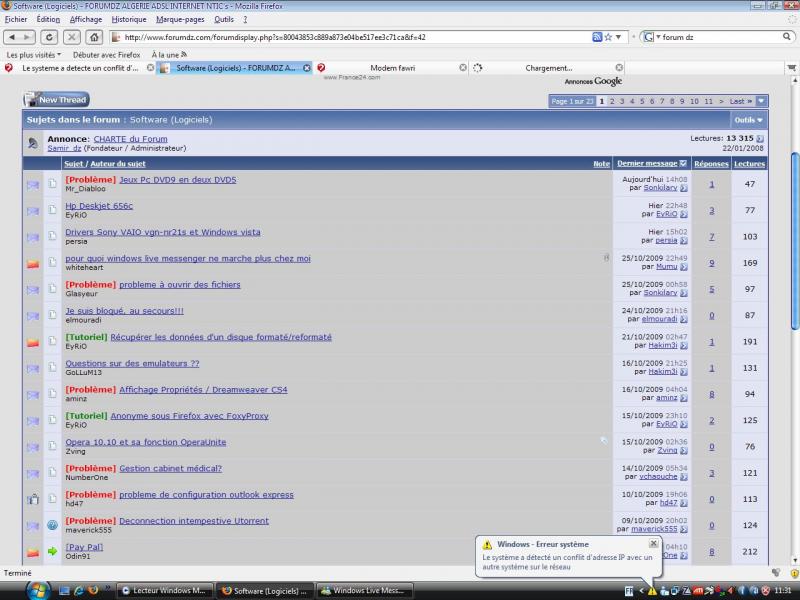Open the Marque-pages menu
Viewport: 800px width, 600px height.
click(180, 19)
